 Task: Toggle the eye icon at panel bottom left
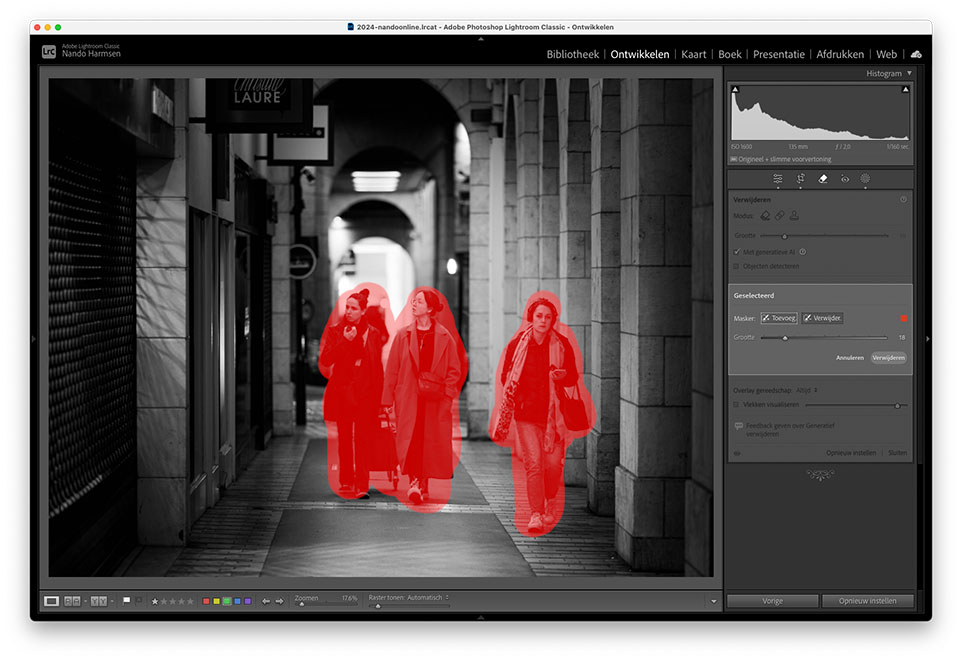pyautogui.click(x=737, y=453)
